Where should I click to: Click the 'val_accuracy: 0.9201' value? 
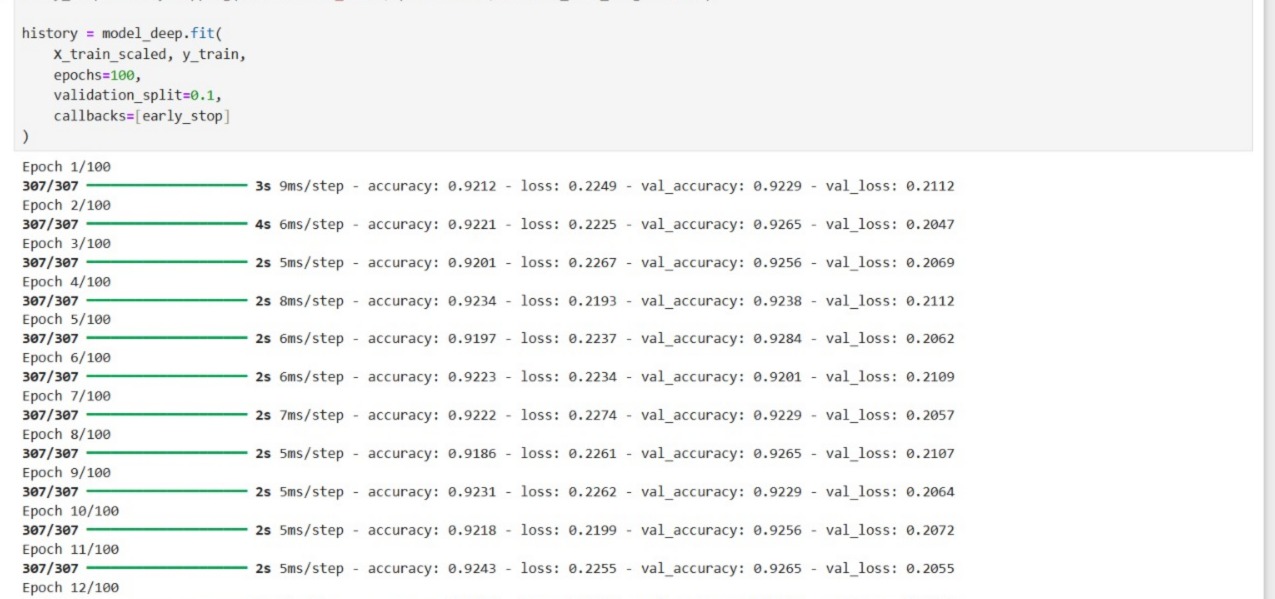pos(722,377)
